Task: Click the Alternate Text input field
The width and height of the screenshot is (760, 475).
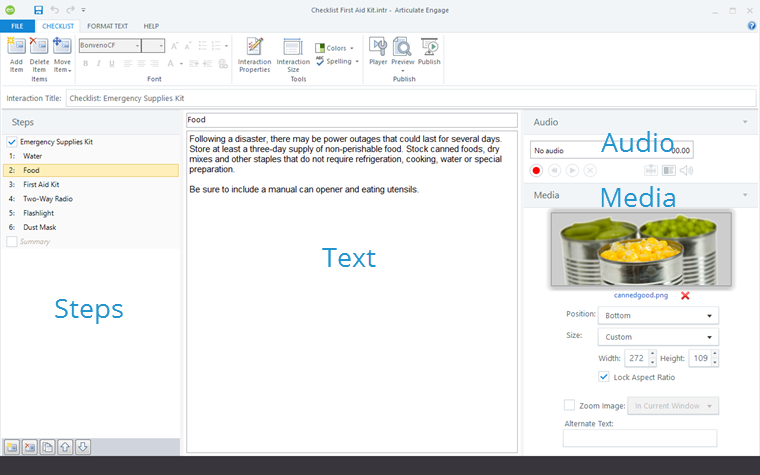Action: 640,438
